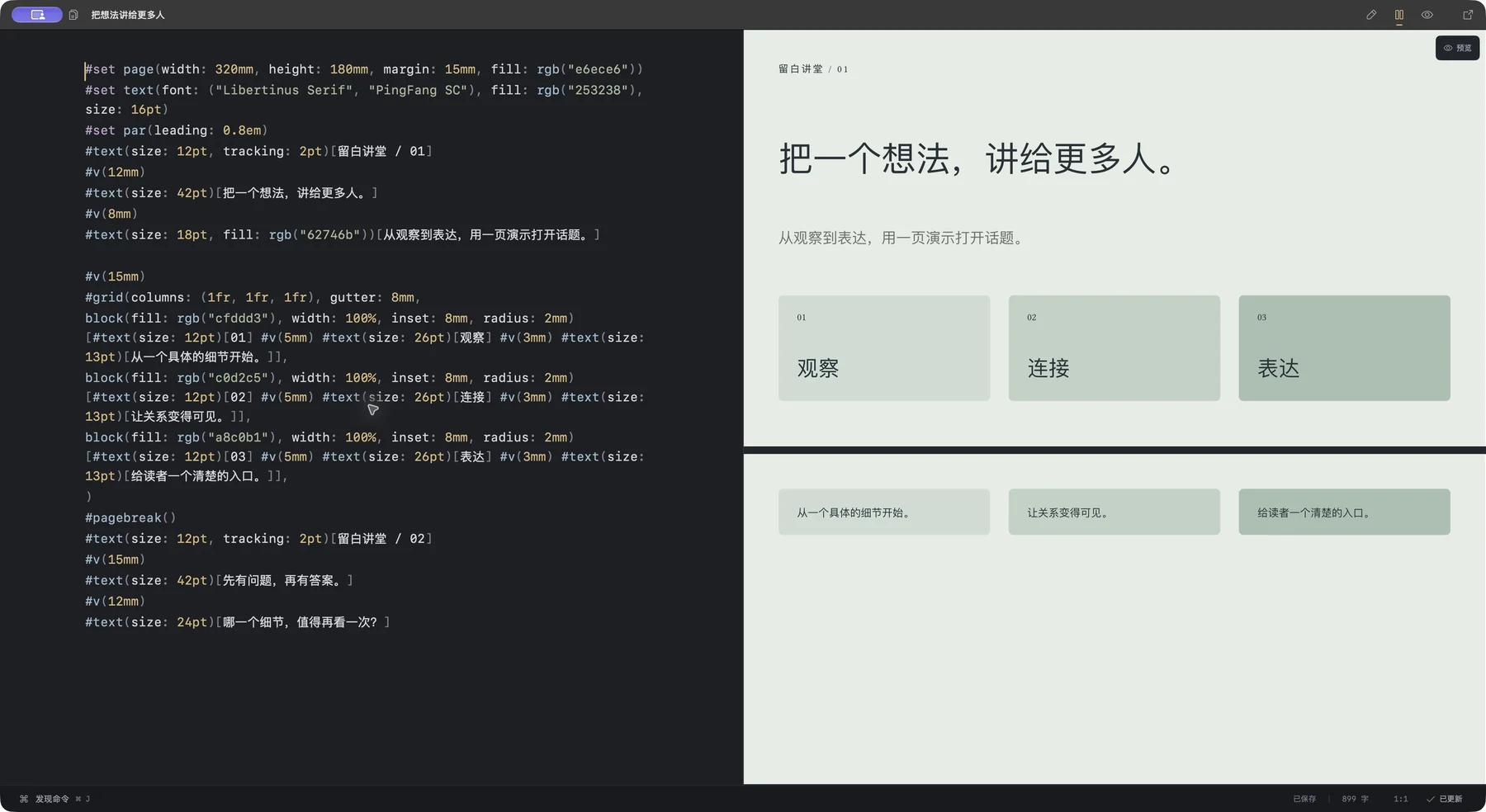Click the 从一个具体的细节开始。 block in preview

(x=884, y=512)
